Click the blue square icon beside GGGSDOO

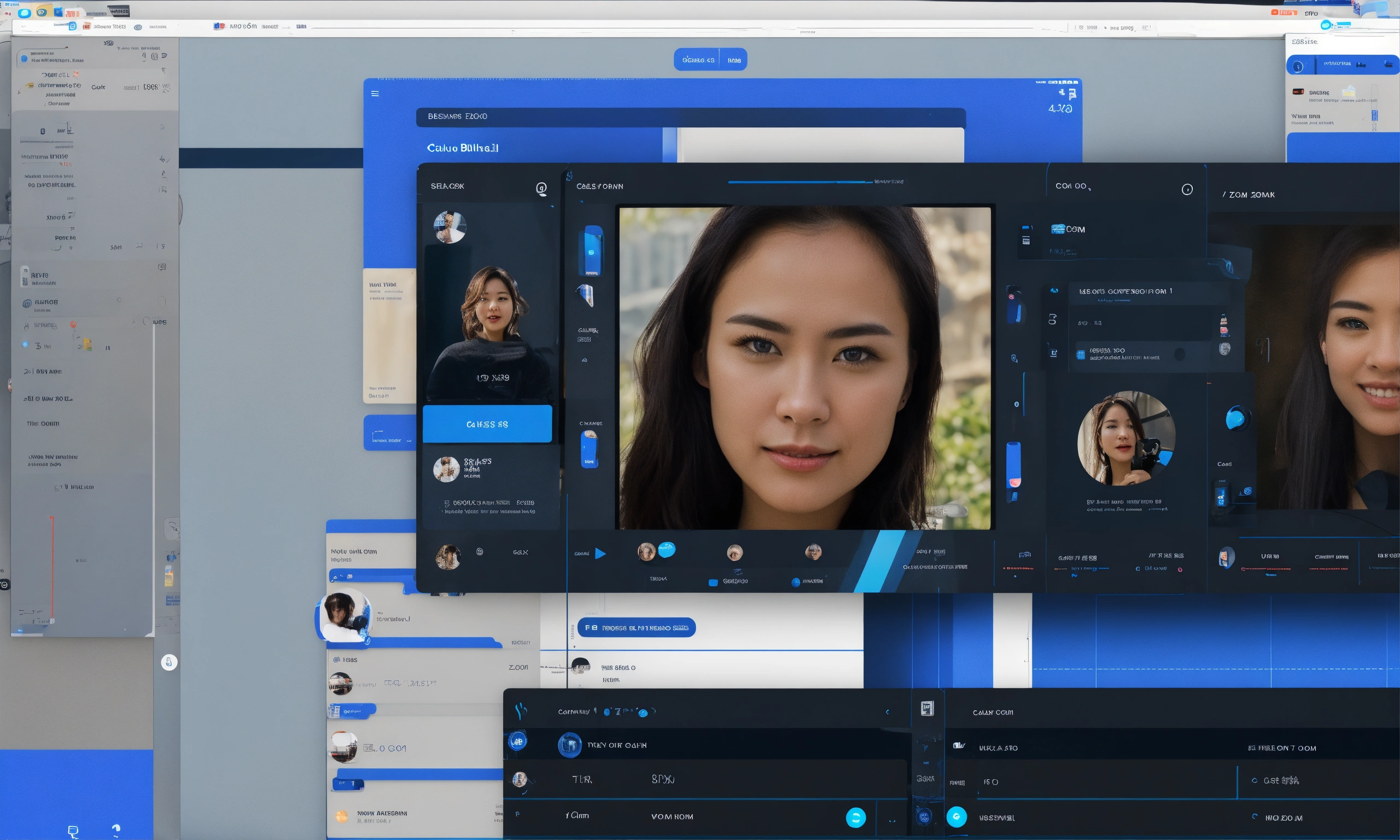(713, 582)
